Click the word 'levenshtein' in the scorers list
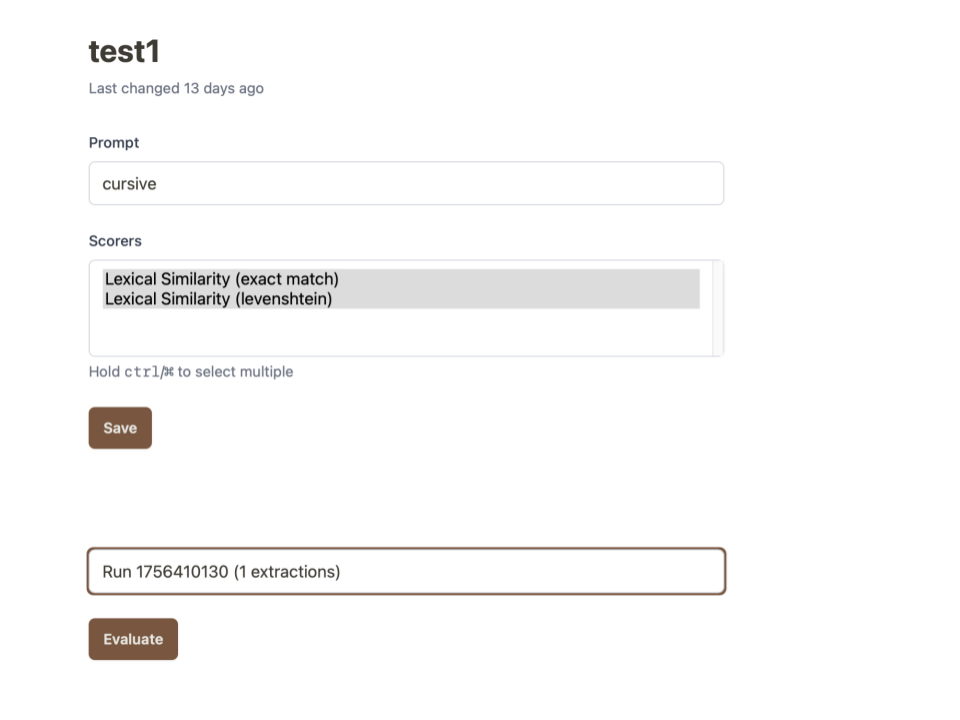The image size is (960, 720). coord(283,299)
